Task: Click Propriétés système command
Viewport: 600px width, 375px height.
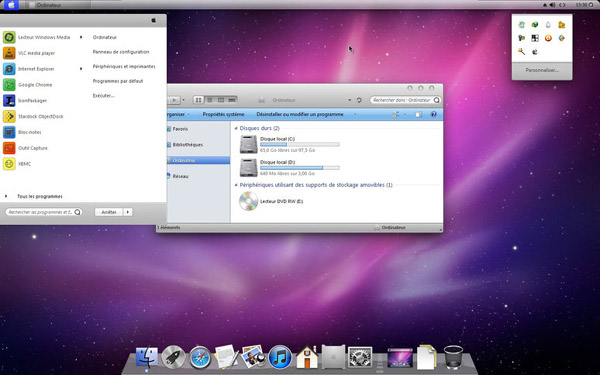Action: (x=223, y=114)
